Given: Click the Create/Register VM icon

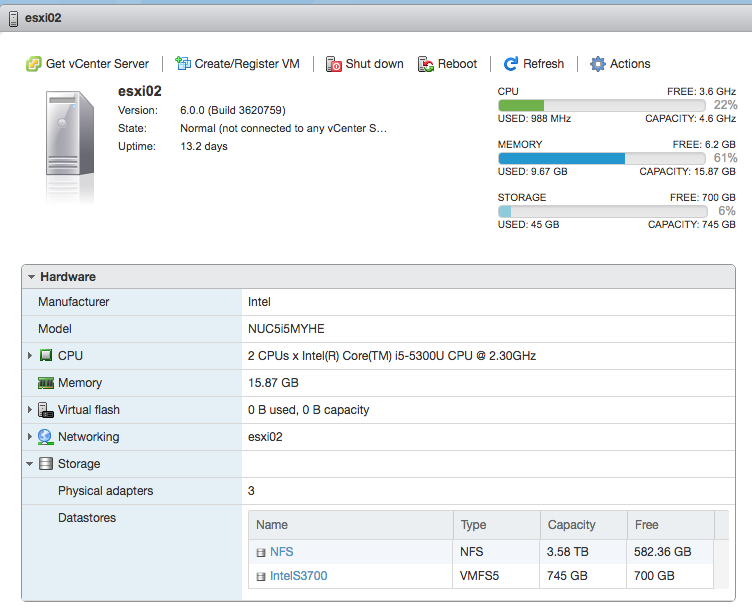Looking at the screenshot, I should coord(183,64).
